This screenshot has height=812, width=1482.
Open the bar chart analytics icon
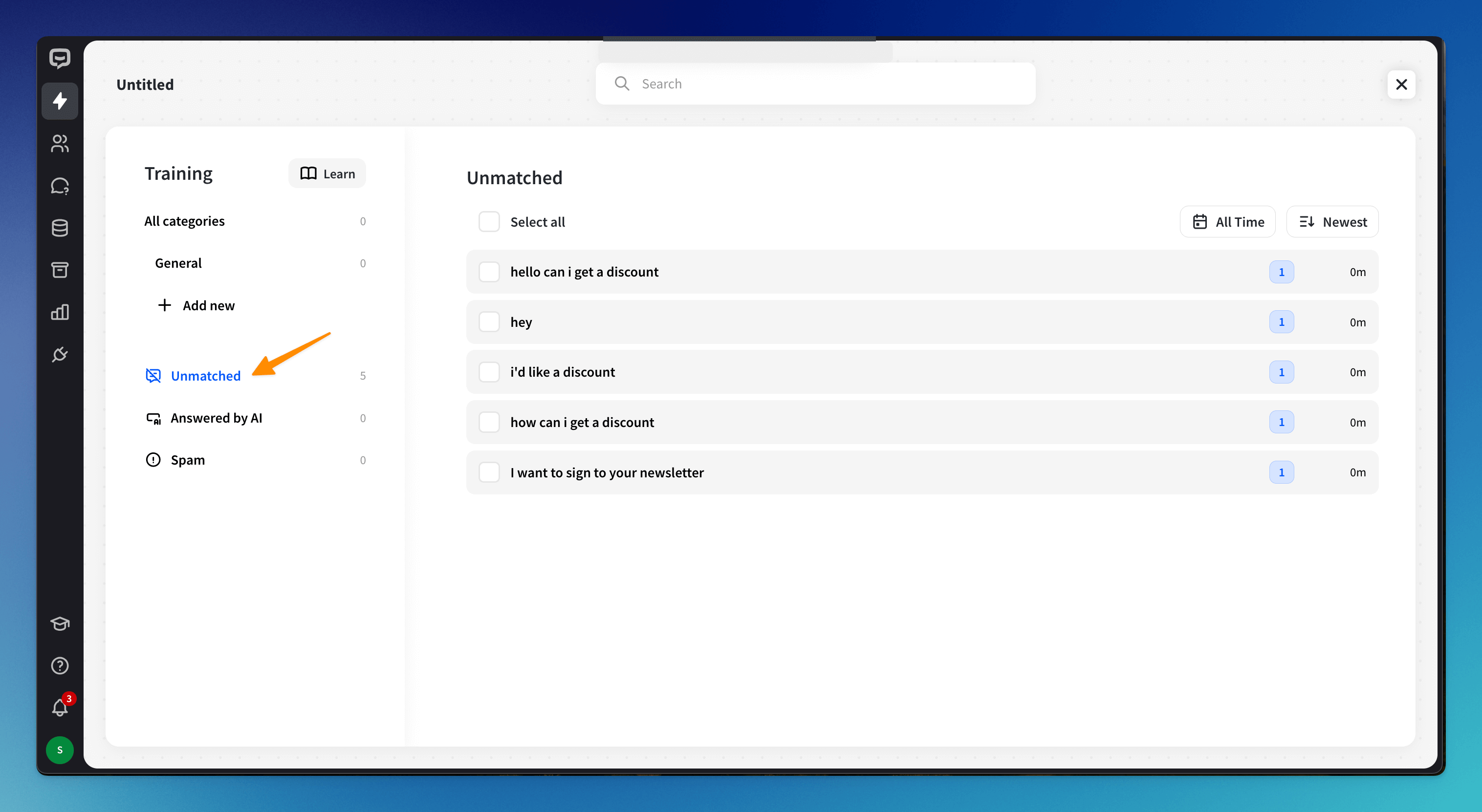(60, 312)
